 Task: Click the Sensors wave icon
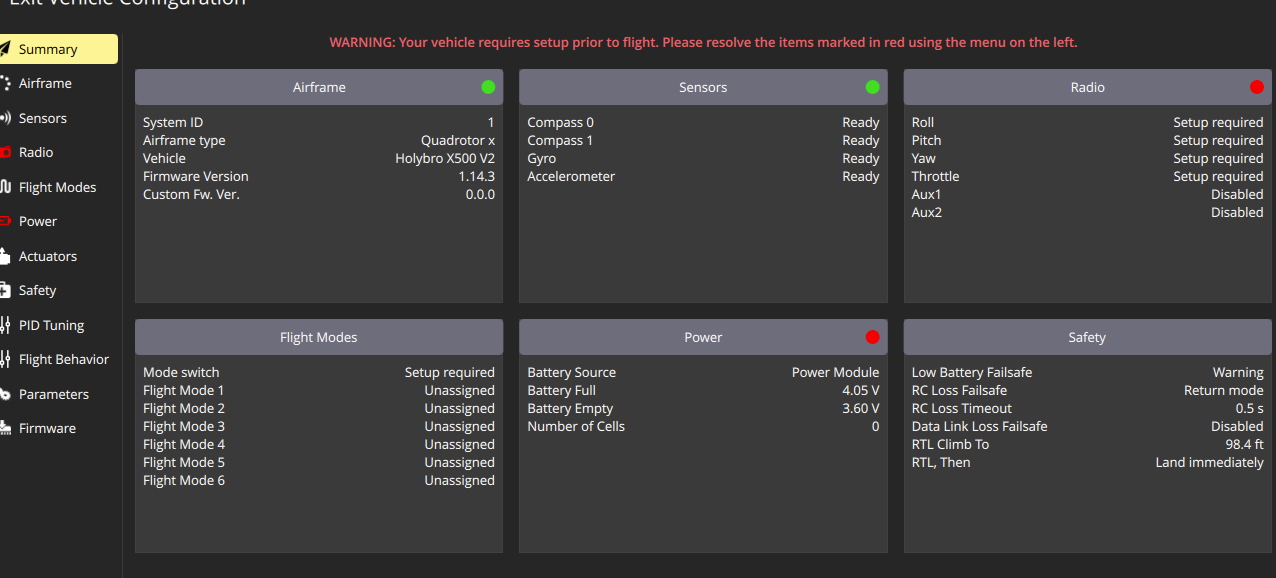click(5, 118)
